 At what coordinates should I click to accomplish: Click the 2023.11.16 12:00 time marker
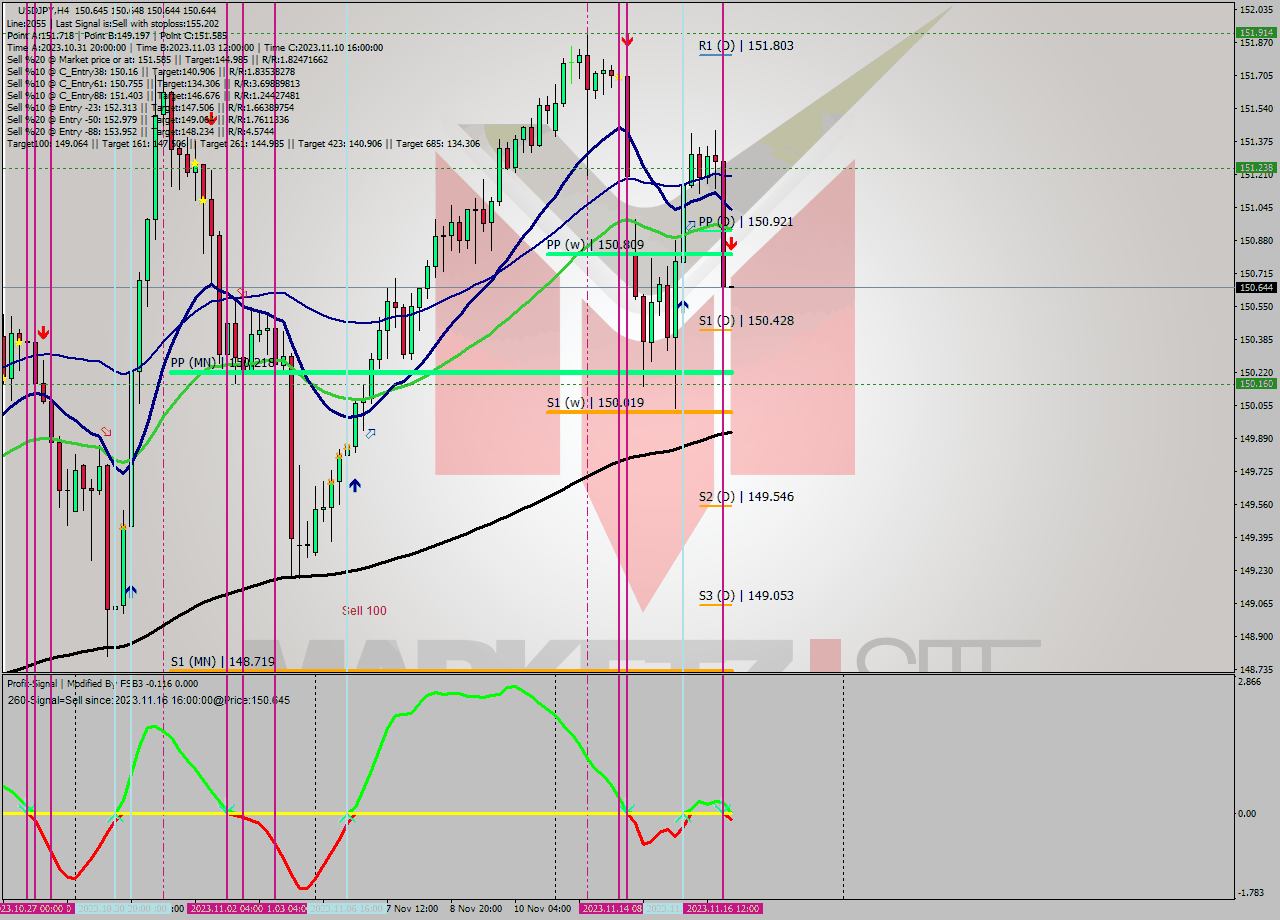pyautogui.click(x=722, y=909)
